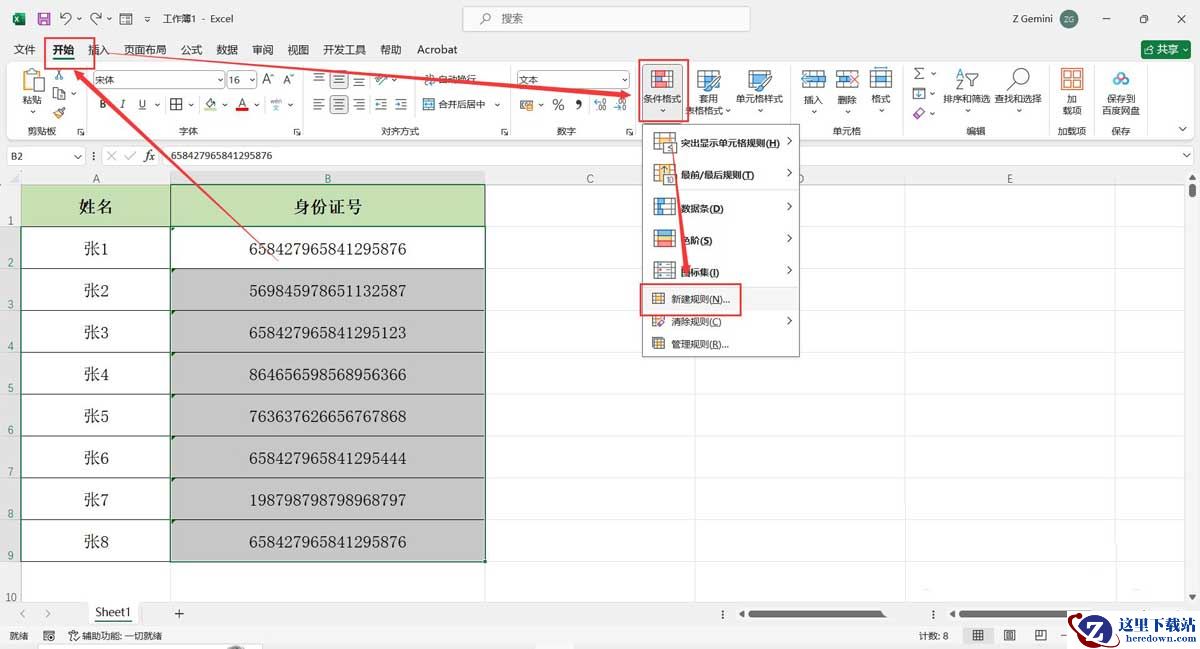Click the 共享 share button
This screenshot has height=649, width=1200.
(x=1165, y=49)
